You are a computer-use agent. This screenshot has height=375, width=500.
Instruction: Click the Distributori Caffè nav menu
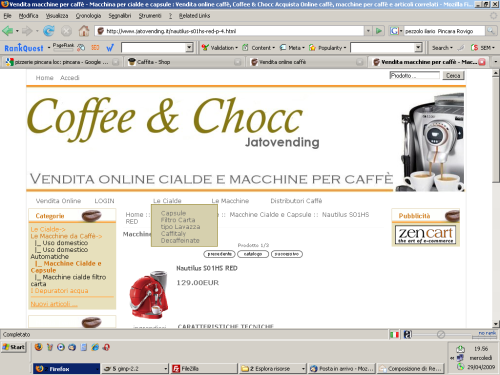point(296,201)
